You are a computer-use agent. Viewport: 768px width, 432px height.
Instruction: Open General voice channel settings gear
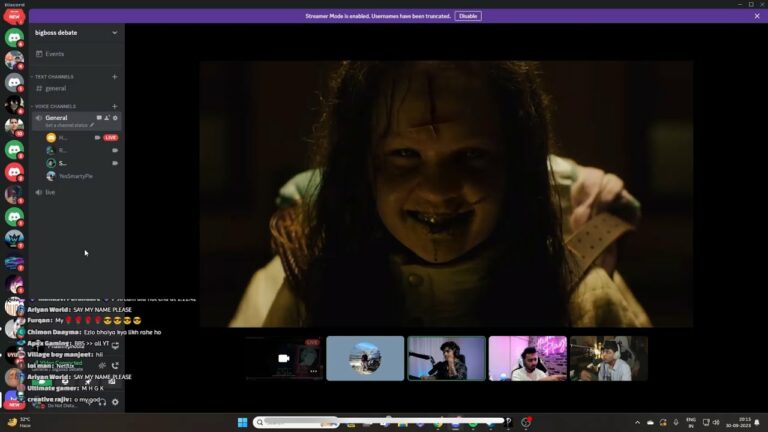click(x=115, y=118)
